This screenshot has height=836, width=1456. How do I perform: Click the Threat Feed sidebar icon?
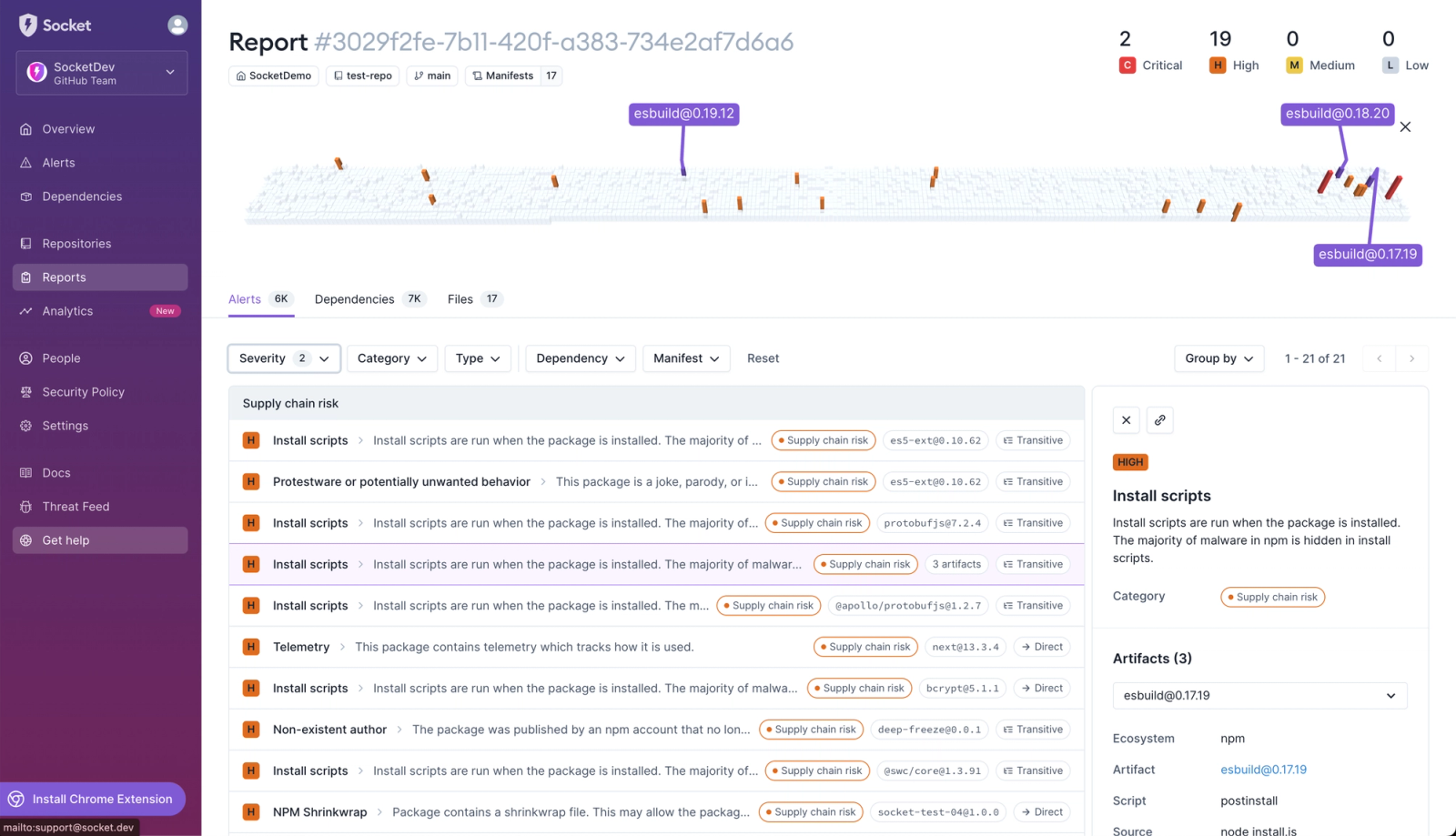25,507
